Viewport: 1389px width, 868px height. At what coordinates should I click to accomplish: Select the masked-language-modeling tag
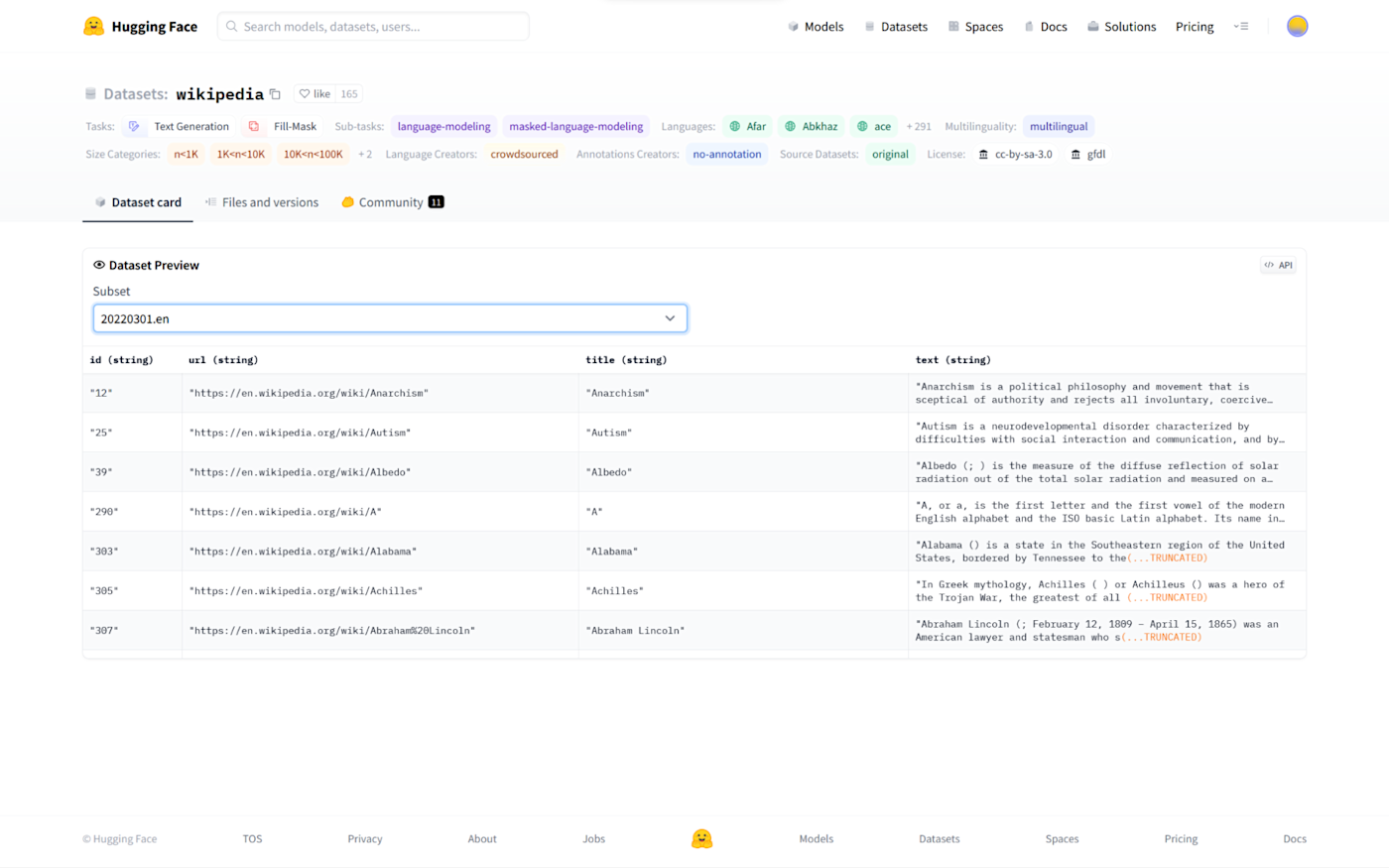576,127
